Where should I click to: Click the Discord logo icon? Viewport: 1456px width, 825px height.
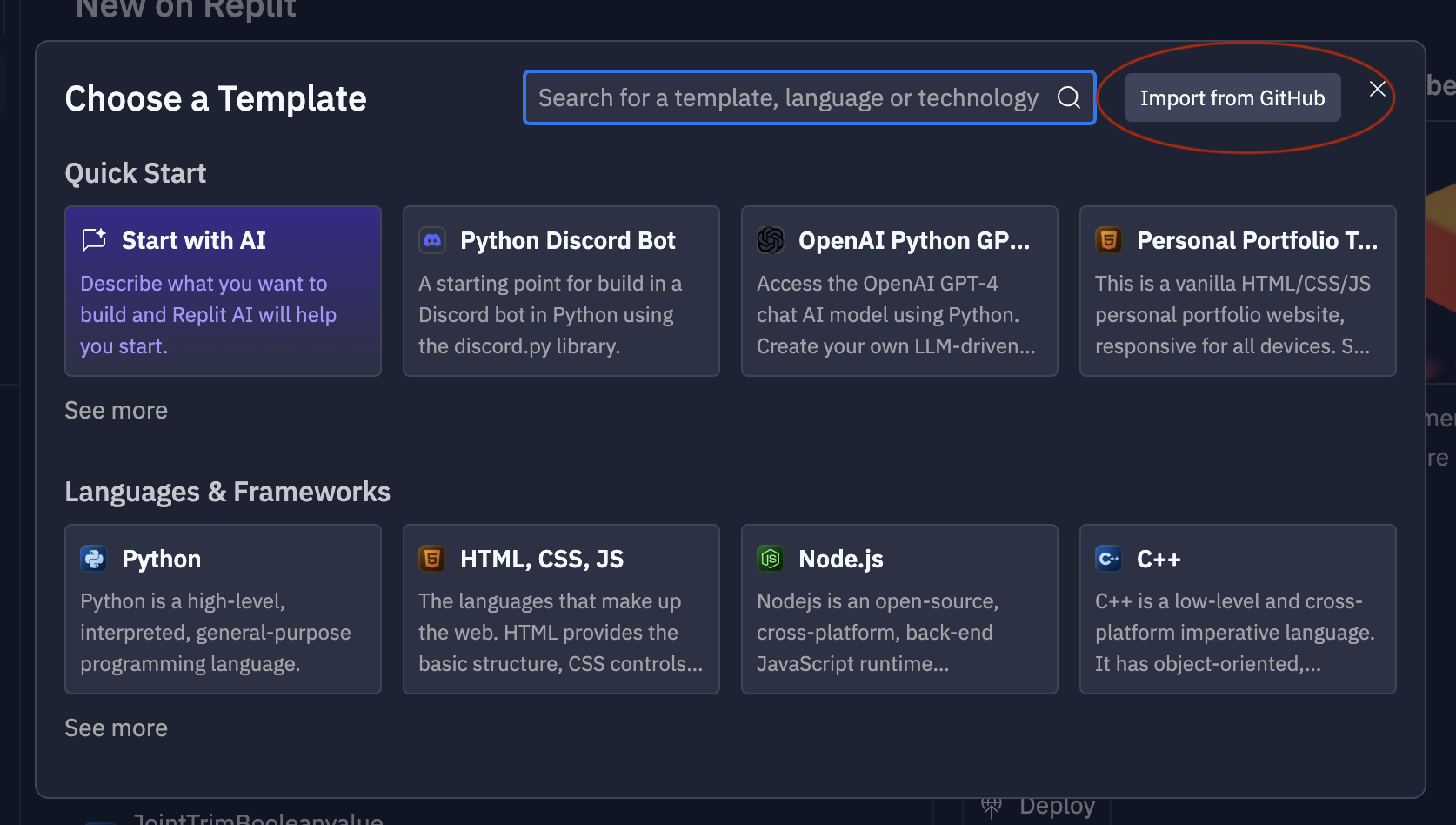tap(432, 240)
